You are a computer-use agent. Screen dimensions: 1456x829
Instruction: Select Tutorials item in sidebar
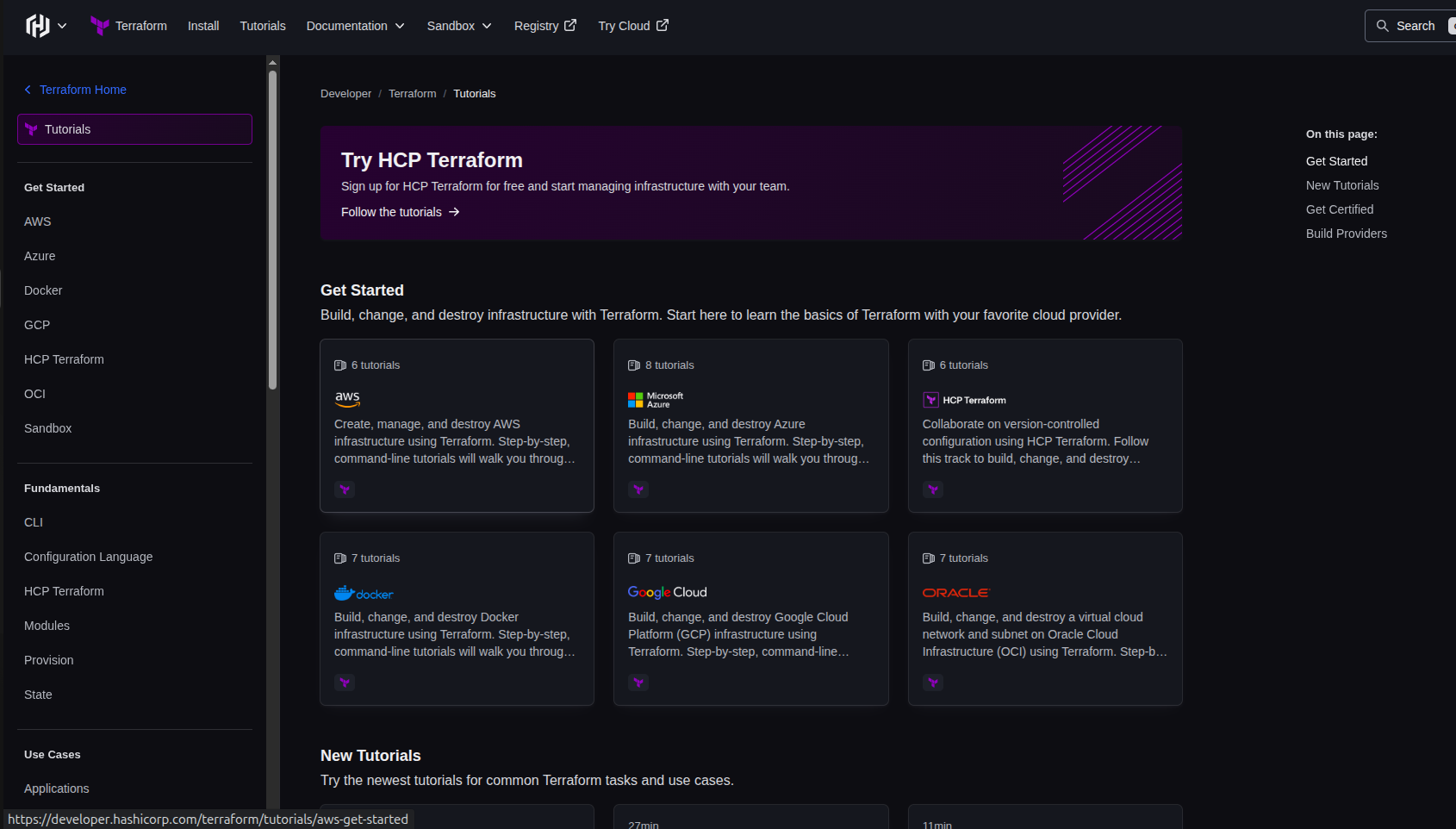134,129
